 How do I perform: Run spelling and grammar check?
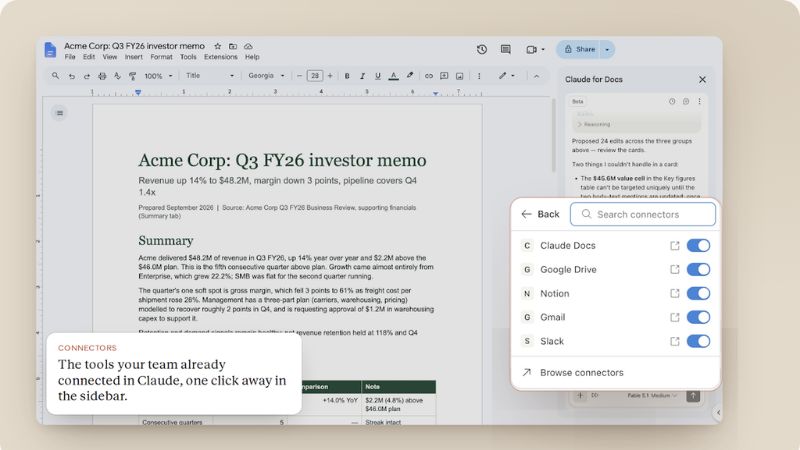[x=117, y=76]
